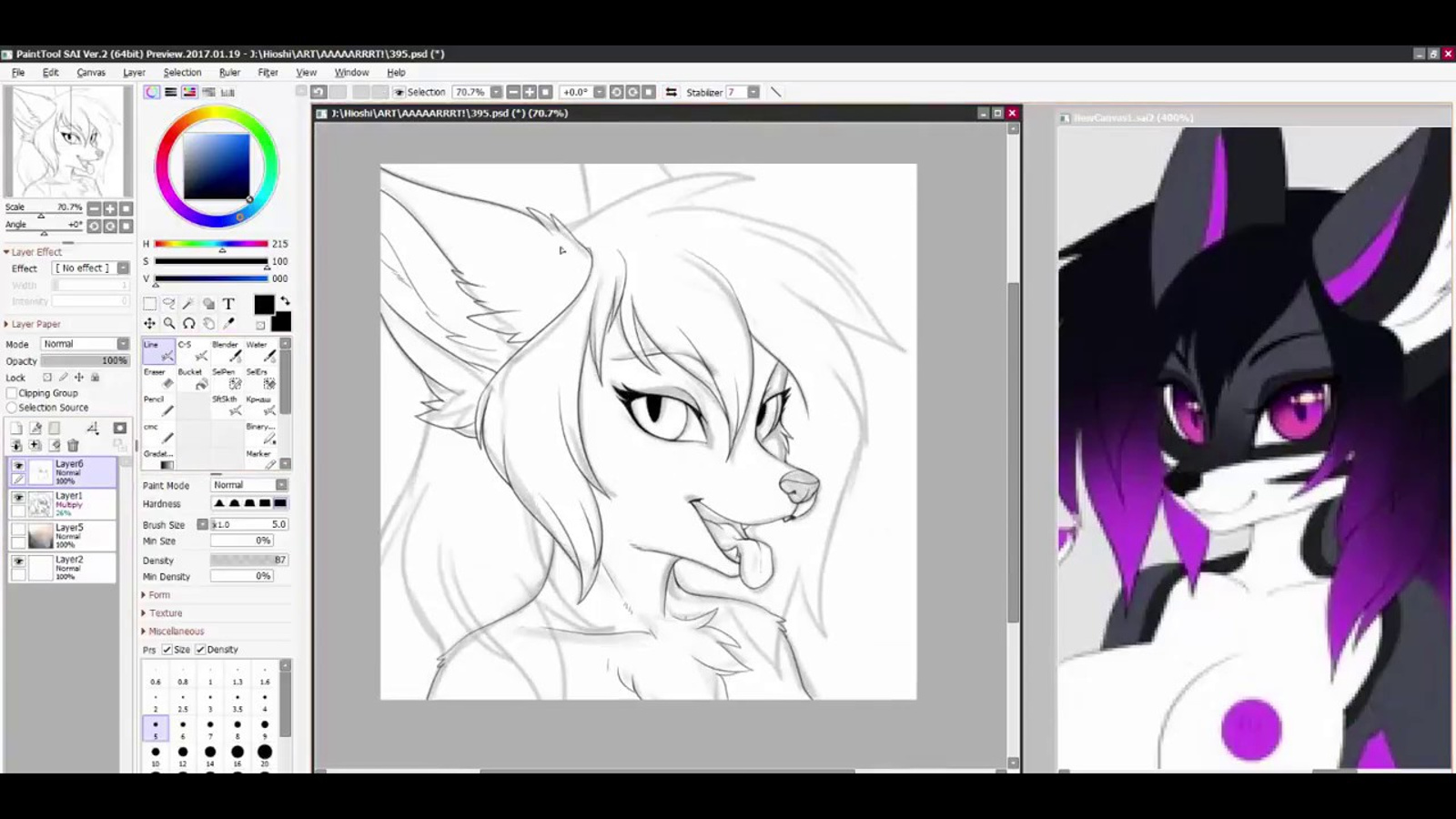Screen dimensions: 1456x819
Task: Hide Layer1 using its eye icon
Action: point(18,498)
